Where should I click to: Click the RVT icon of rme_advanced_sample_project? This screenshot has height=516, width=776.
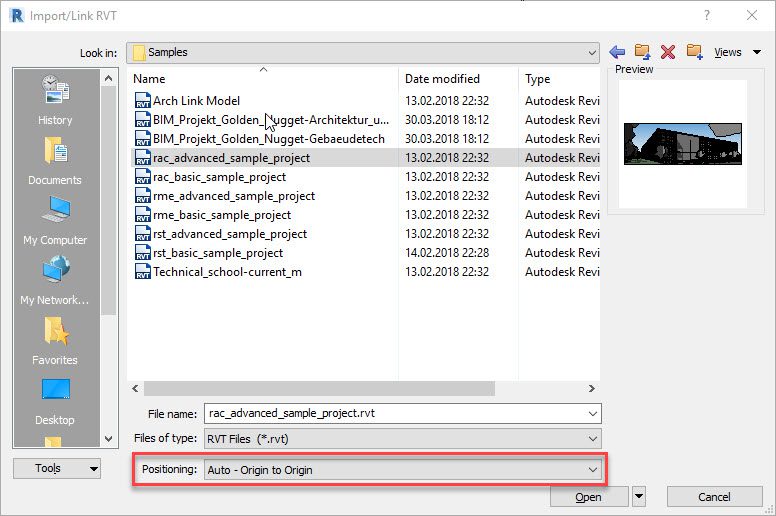coord(143,195)
